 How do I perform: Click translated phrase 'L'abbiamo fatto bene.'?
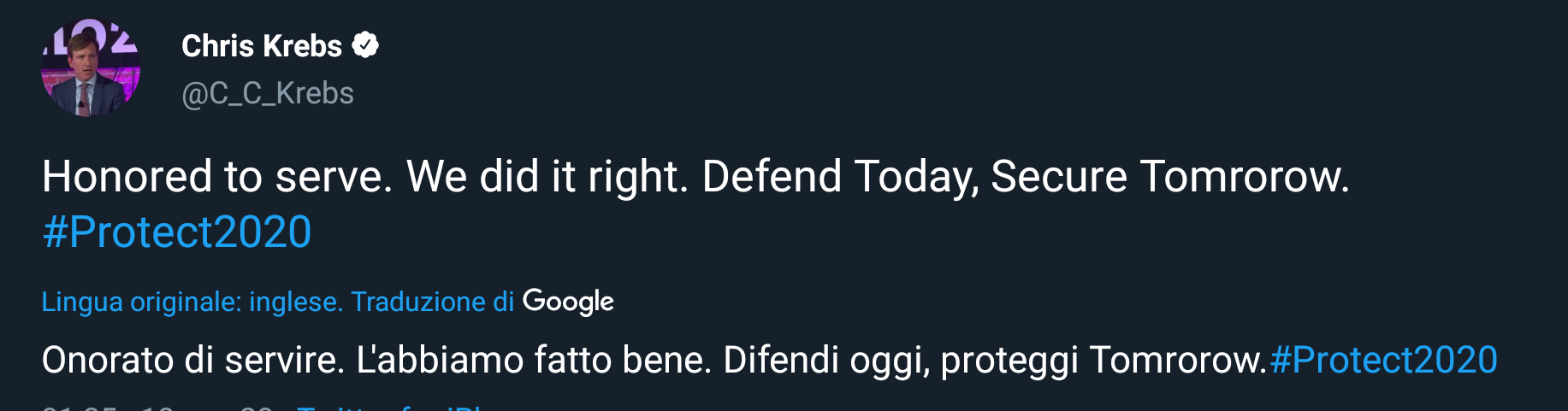point(534,360)
